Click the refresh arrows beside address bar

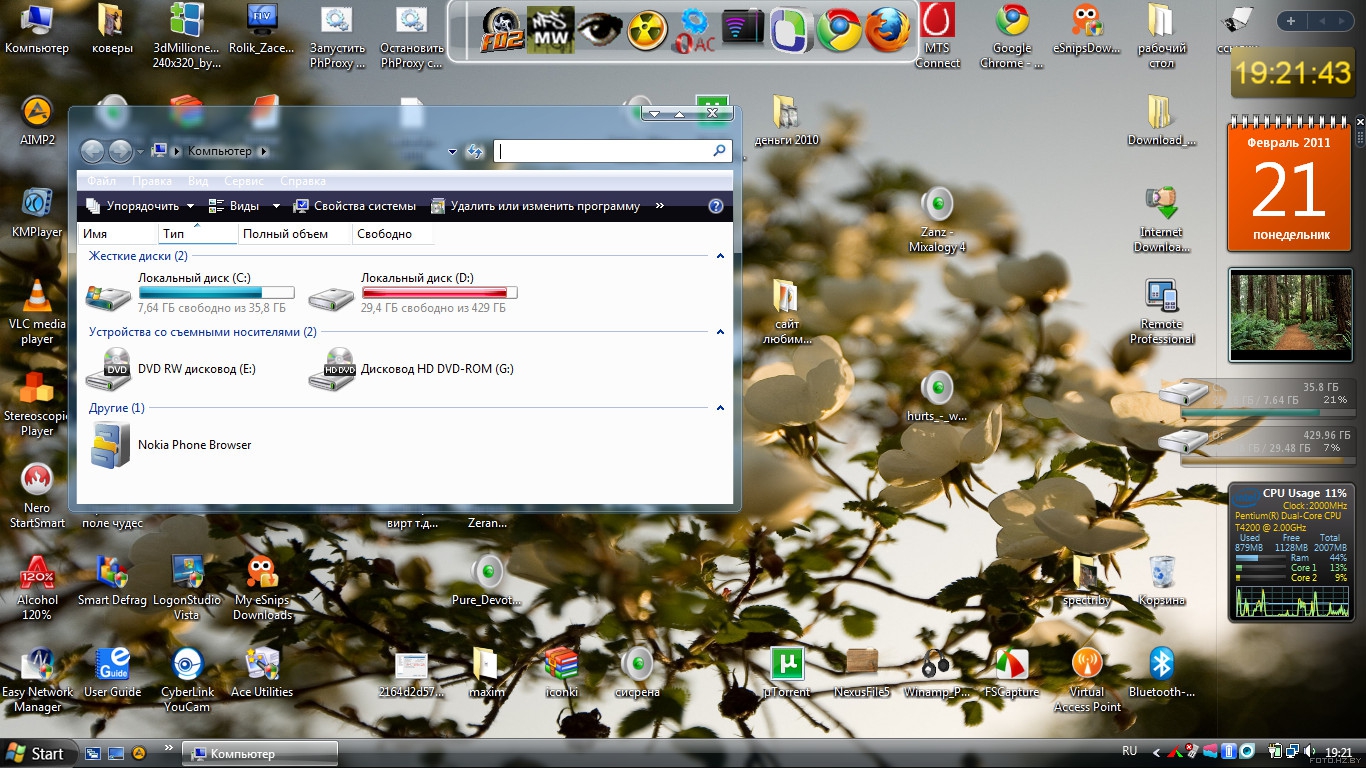[x=475, y=151]
